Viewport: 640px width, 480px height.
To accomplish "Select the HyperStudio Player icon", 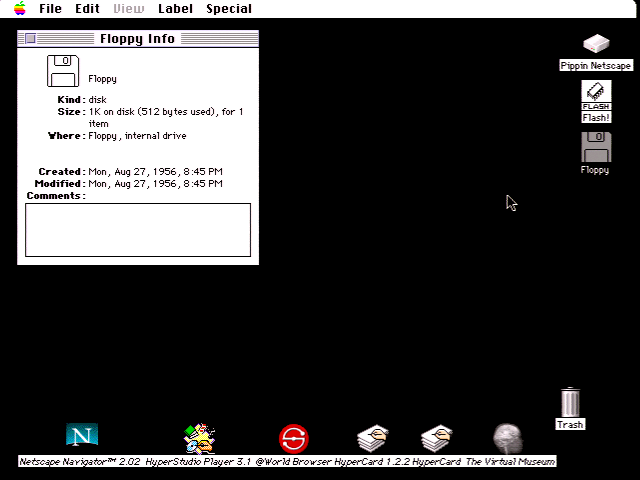I will (199, 438).
